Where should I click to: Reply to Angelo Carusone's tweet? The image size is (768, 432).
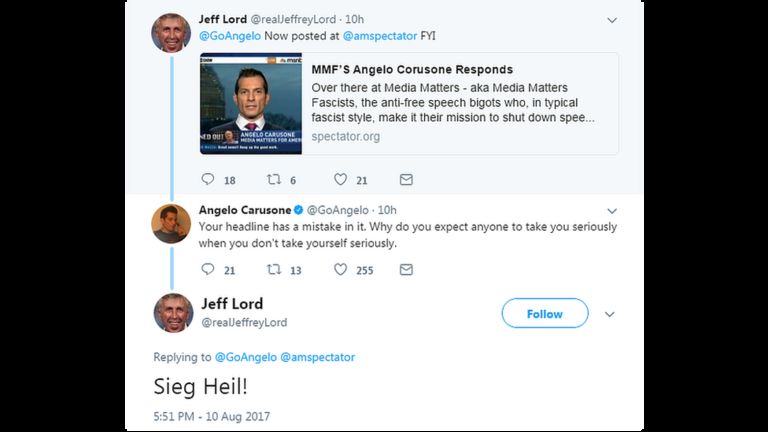208,269
